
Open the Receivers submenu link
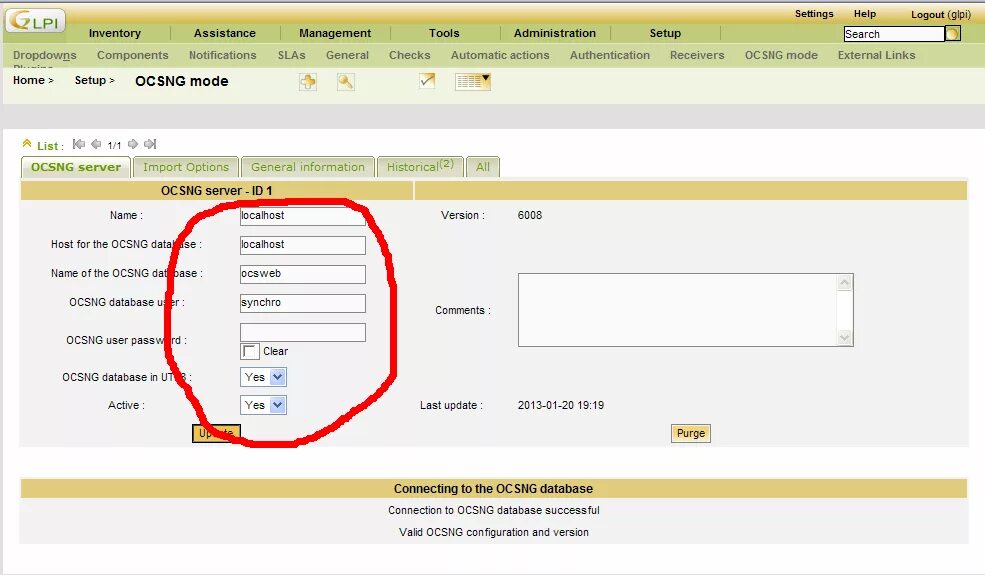(697, 55)
